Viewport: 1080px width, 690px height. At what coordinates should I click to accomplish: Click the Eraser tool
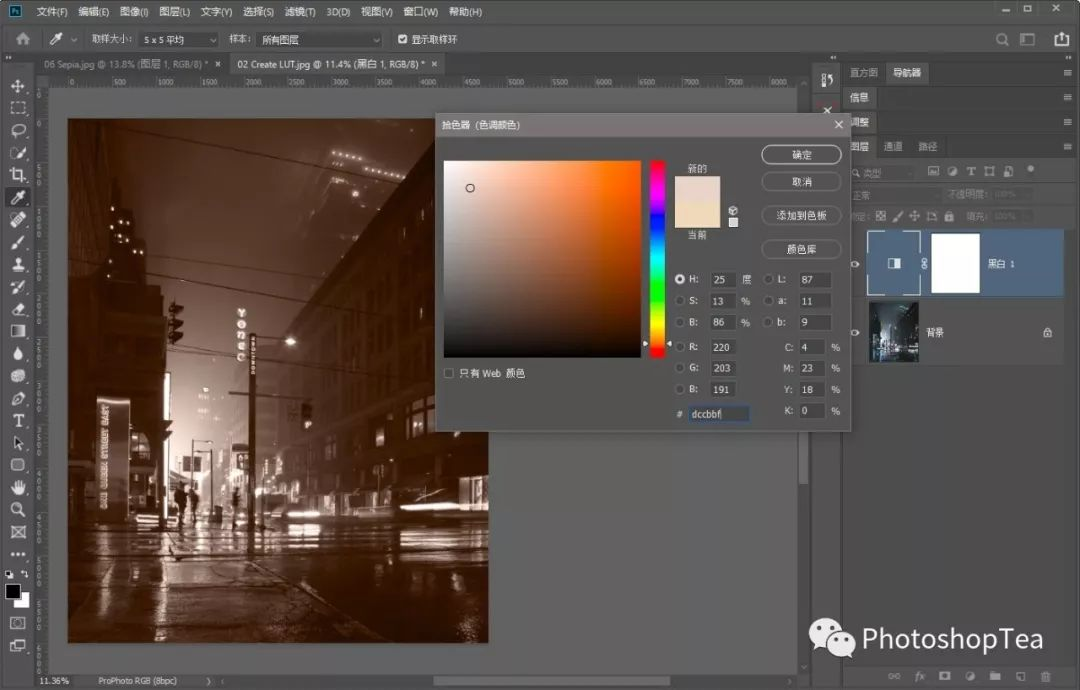18,309
